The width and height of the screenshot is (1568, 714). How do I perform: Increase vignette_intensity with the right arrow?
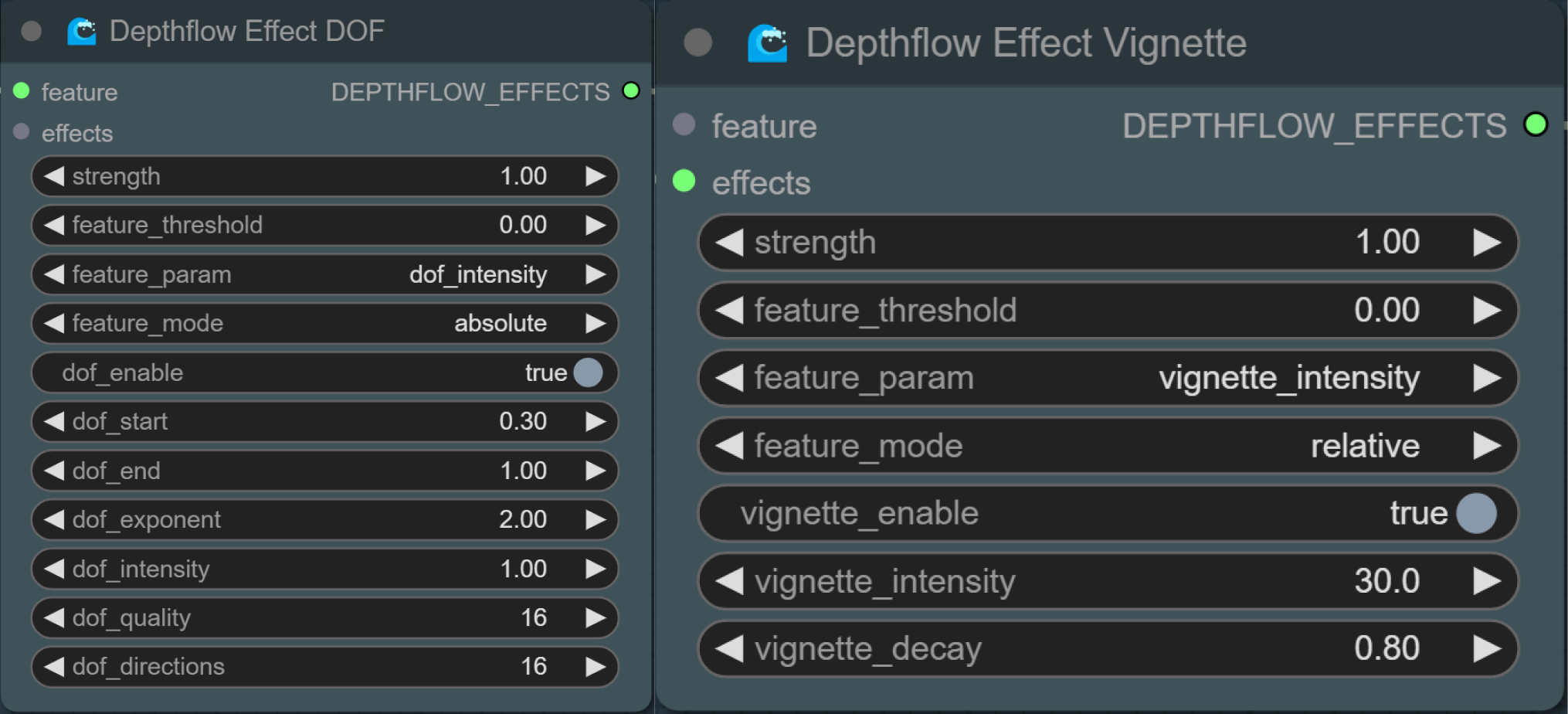(1486, 581)
